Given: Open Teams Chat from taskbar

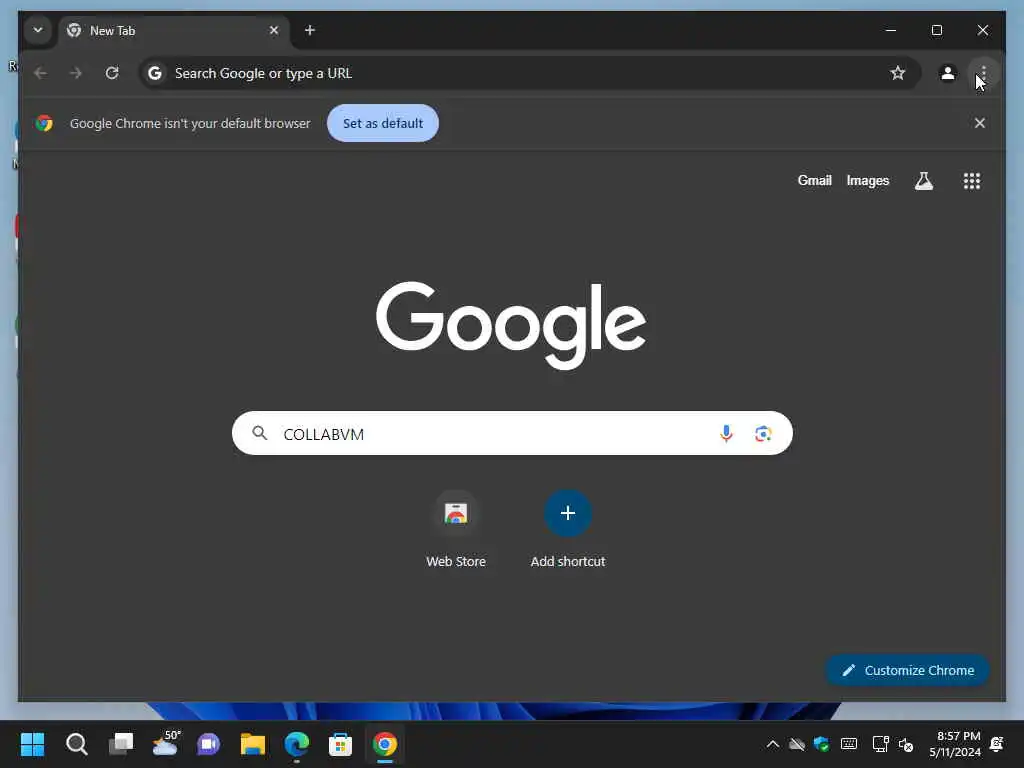Looking at the screenshot, I should [209, 744].
